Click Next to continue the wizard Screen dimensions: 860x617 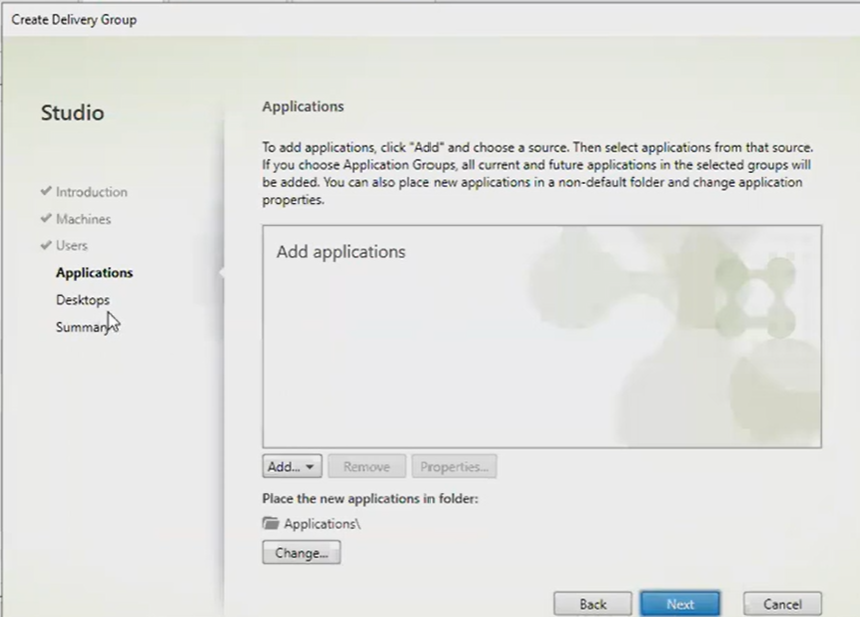pyautogui.click(x=680, y=604)
